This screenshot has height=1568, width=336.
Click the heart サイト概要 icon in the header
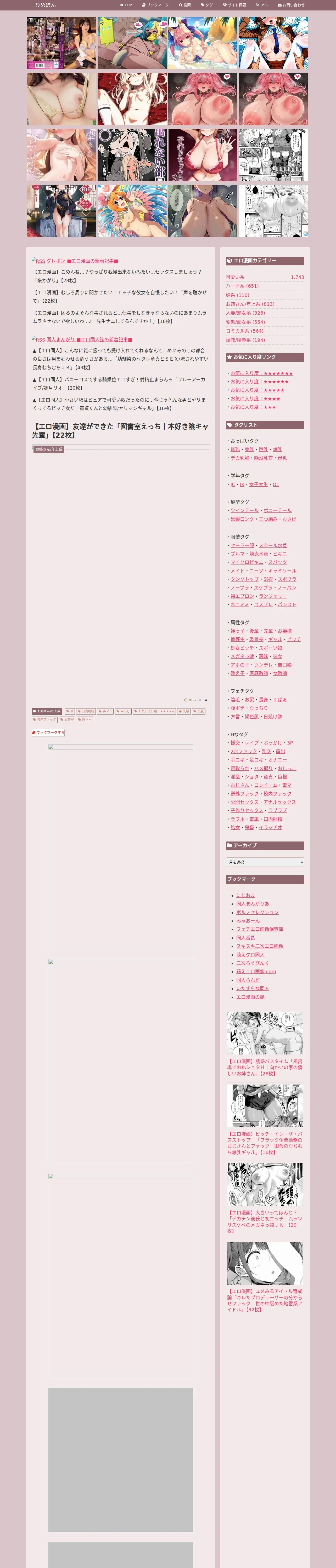(x=225, y=5)
